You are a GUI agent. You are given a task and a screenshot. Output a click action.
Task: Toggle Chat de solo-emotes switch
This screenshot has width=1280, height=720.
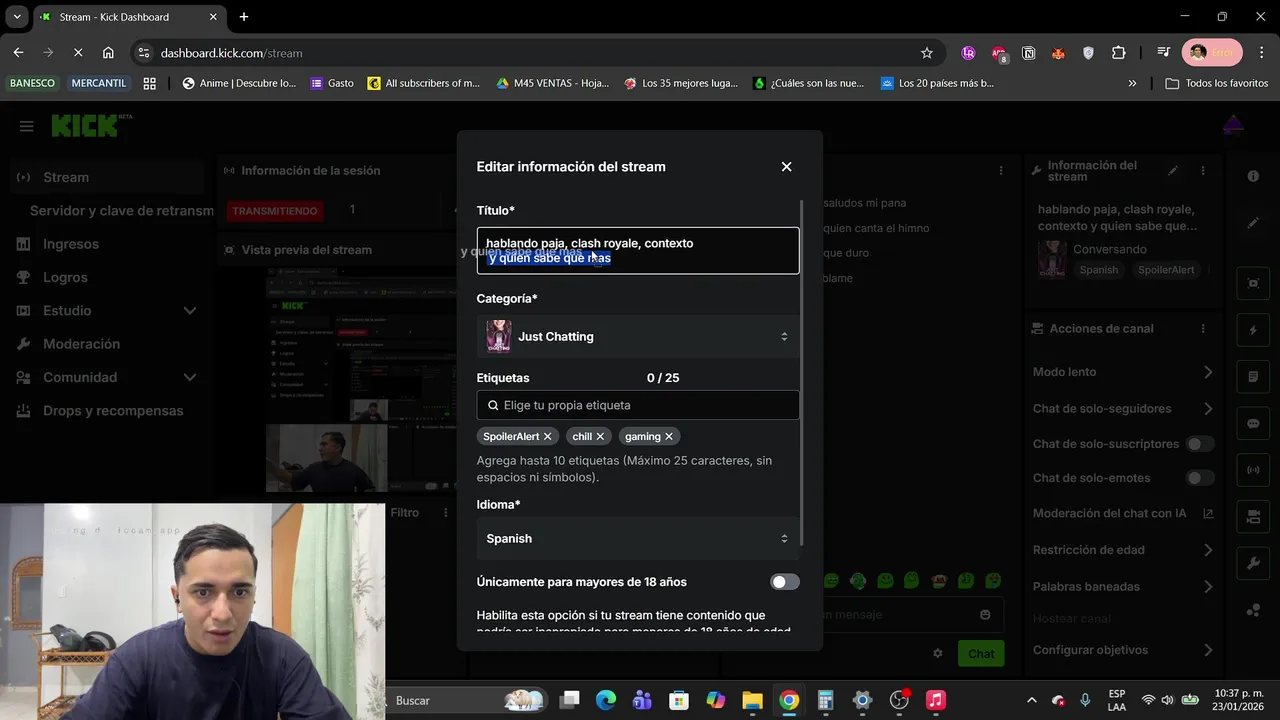1199,478
